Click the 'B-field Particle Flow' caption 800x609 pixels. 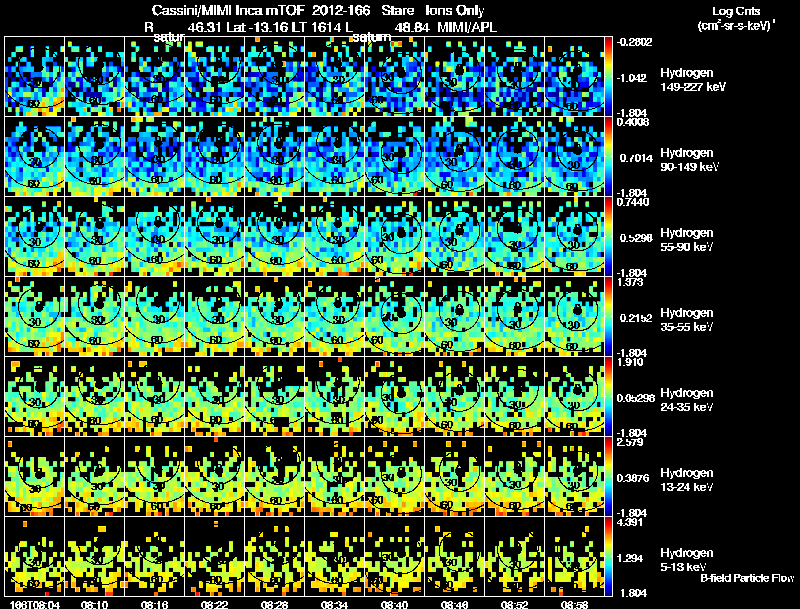747,578
